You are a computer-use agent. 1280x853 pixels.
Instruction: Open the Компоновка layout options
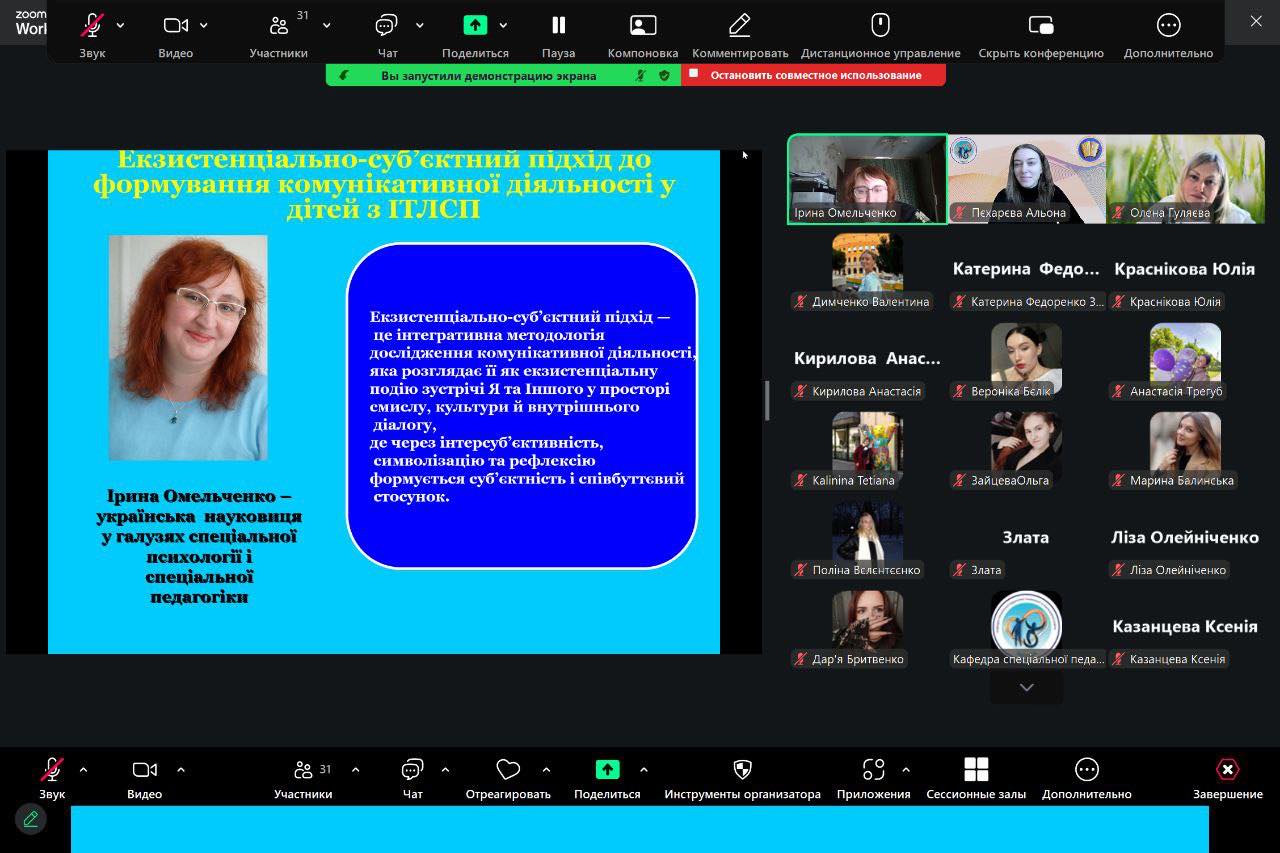coord(642,26)
